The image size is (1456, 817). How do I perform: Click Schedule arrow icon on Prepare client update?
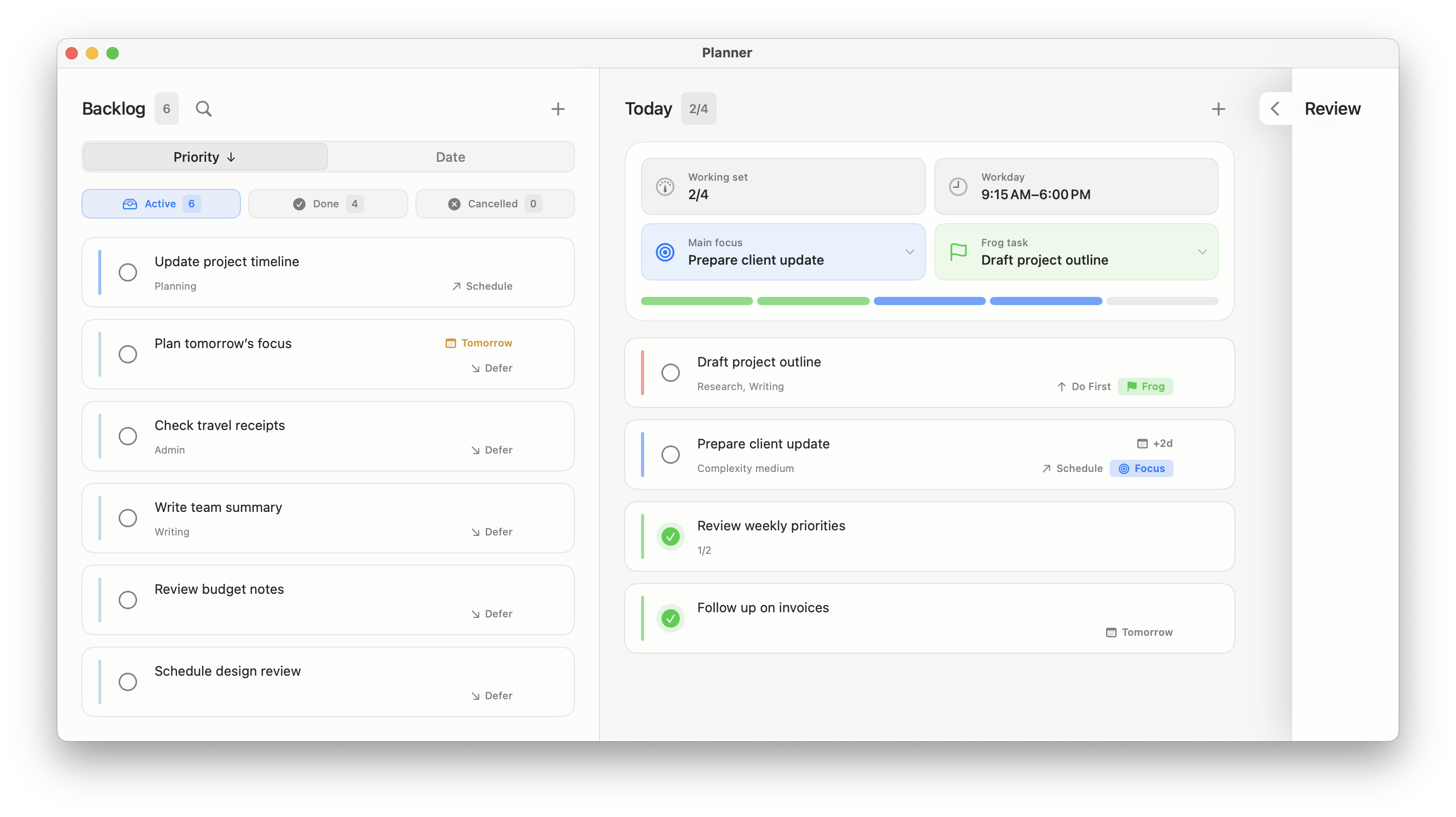[x=1046, y=468]
